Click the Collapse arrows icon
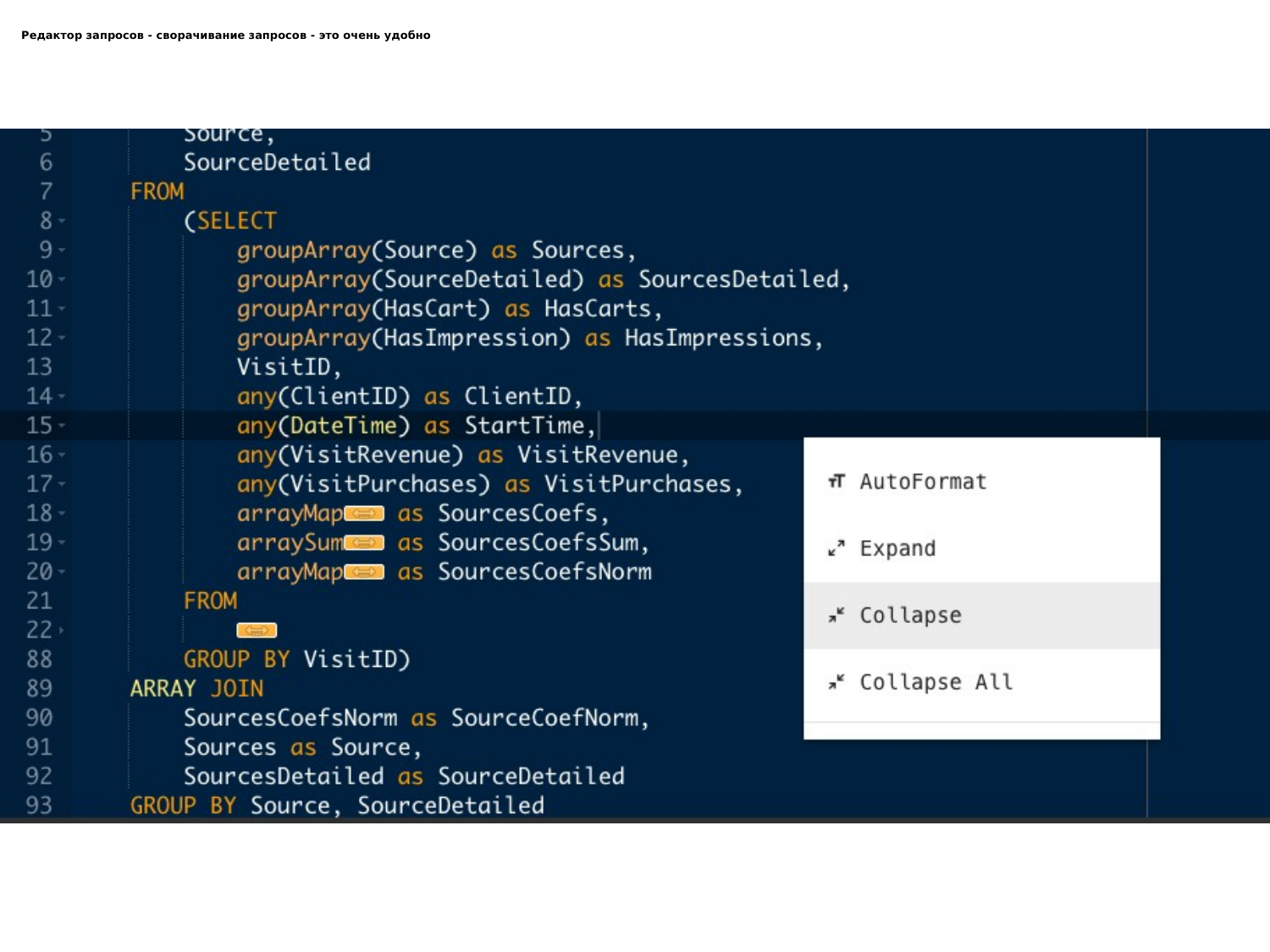 pos(837,616)
